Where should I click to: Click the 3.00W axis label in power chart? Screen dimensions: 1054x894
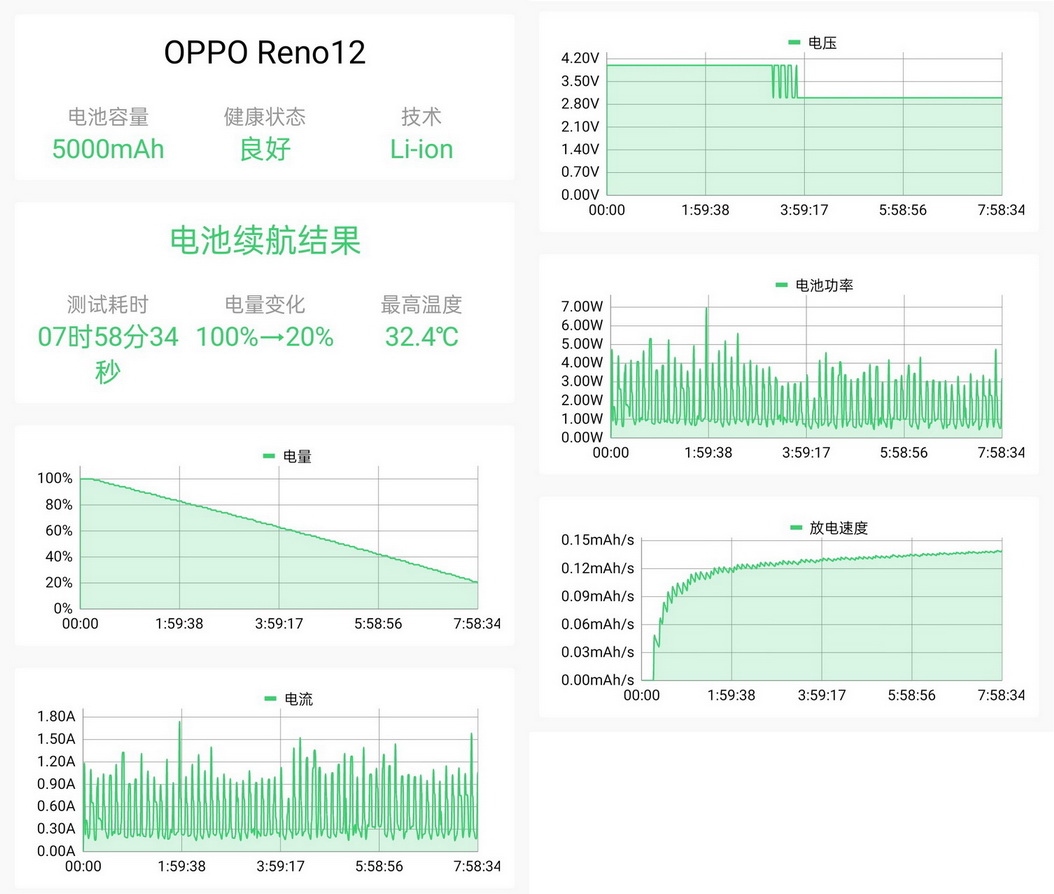pyautogui.click(x=582, y=380)
